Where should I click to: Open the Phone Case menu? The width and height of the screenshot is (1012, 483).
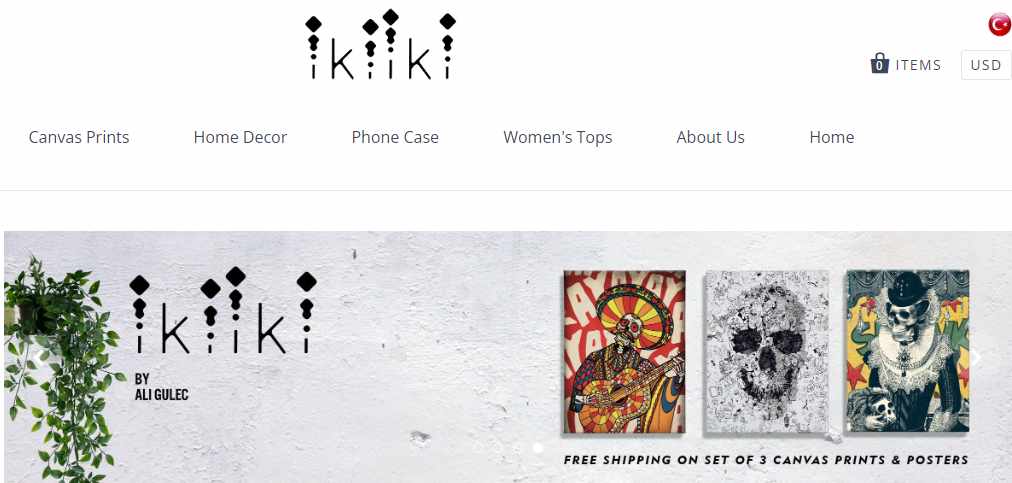tap(395, 137)
